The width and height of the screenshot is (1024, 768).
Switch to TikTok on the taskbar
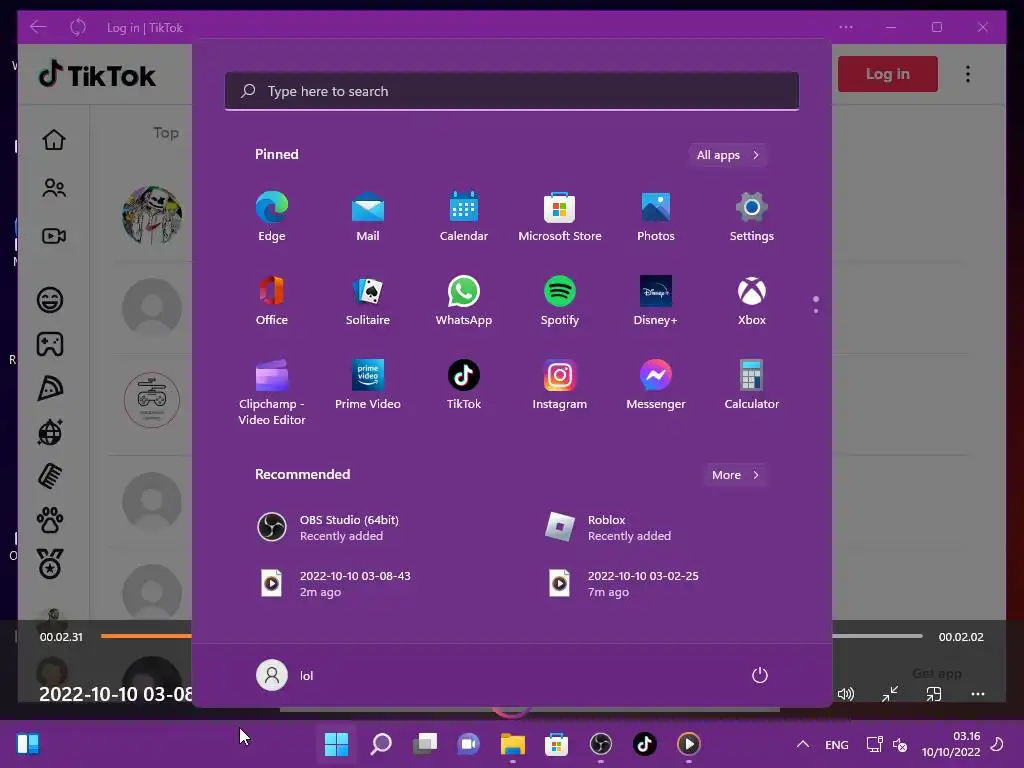645,744
